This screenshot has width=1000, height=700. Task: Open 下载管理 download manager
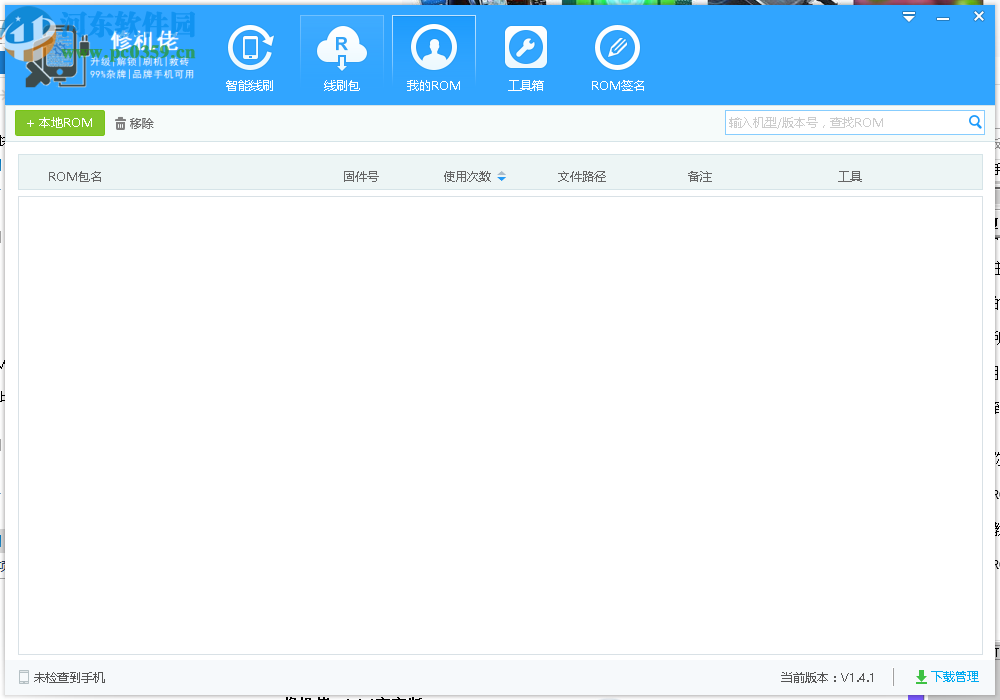(947, 677)
